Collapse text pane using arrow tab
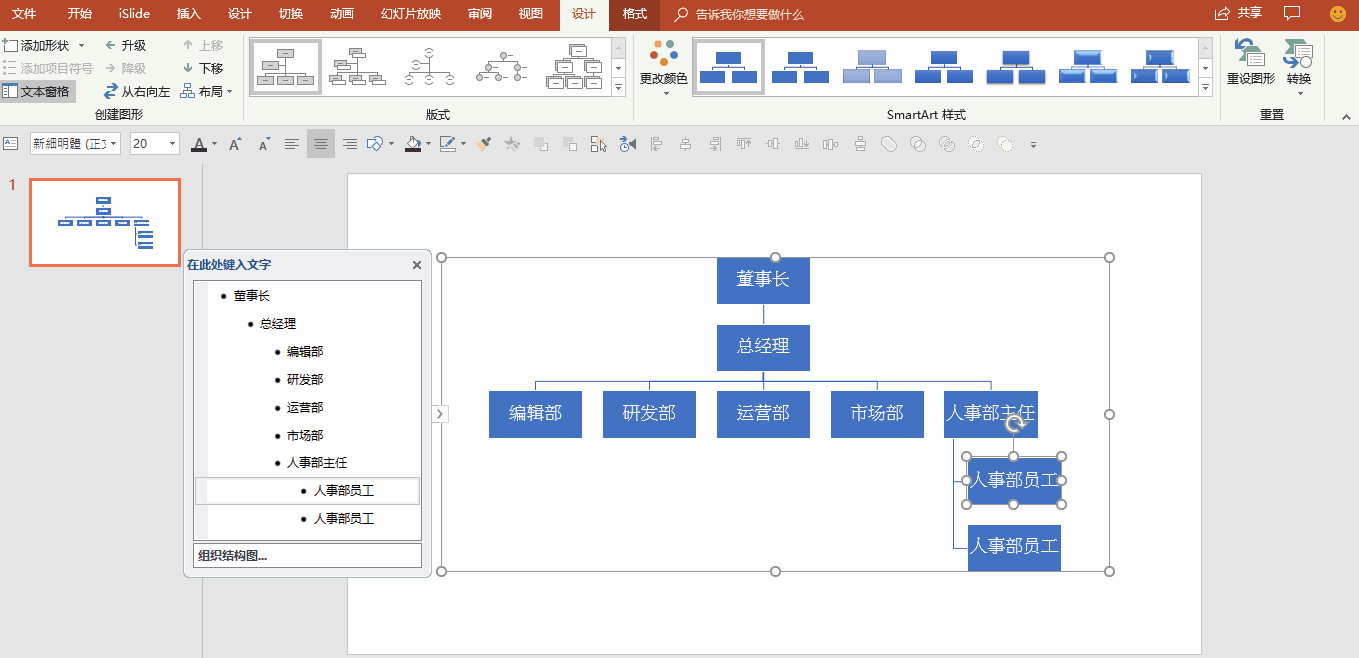The width and height of the screenshot is (1359, 658). click(x=440, y=414)
